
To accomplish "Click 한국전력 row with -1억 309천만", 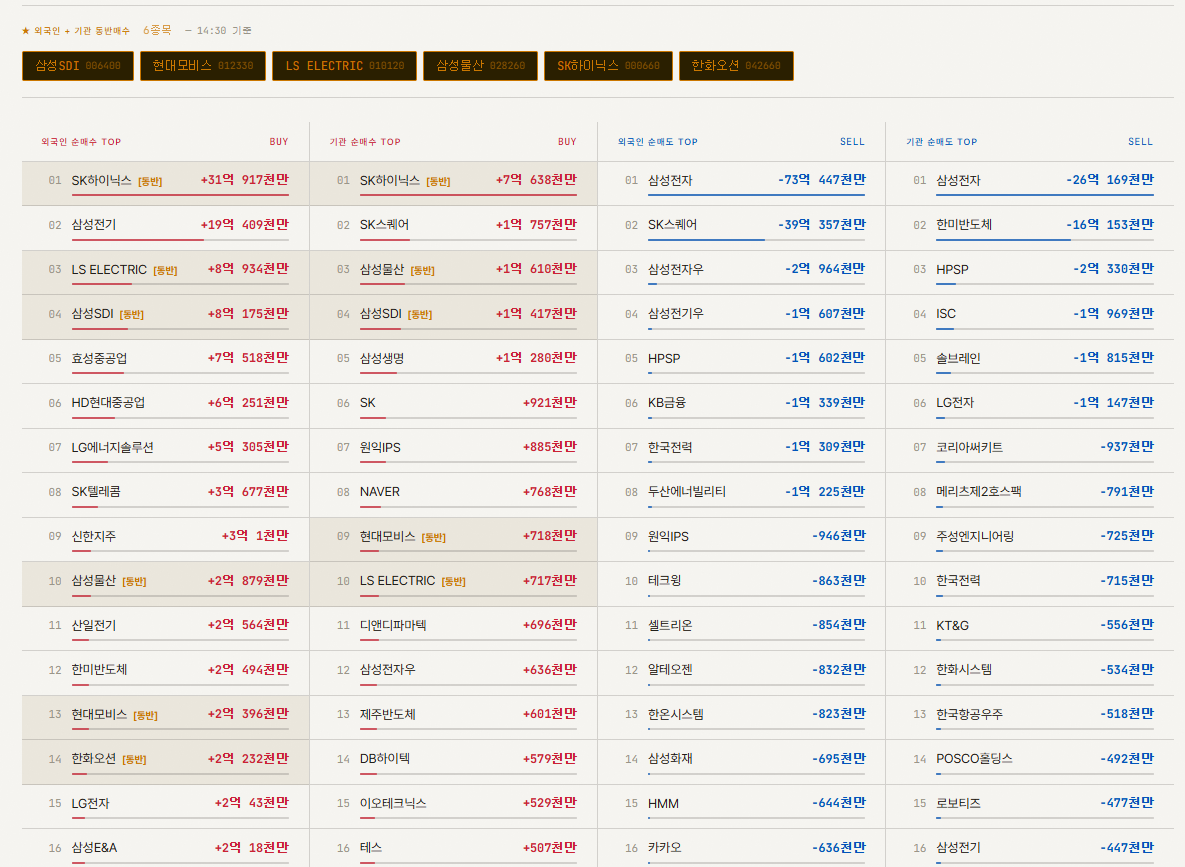I will coord(741,451).
